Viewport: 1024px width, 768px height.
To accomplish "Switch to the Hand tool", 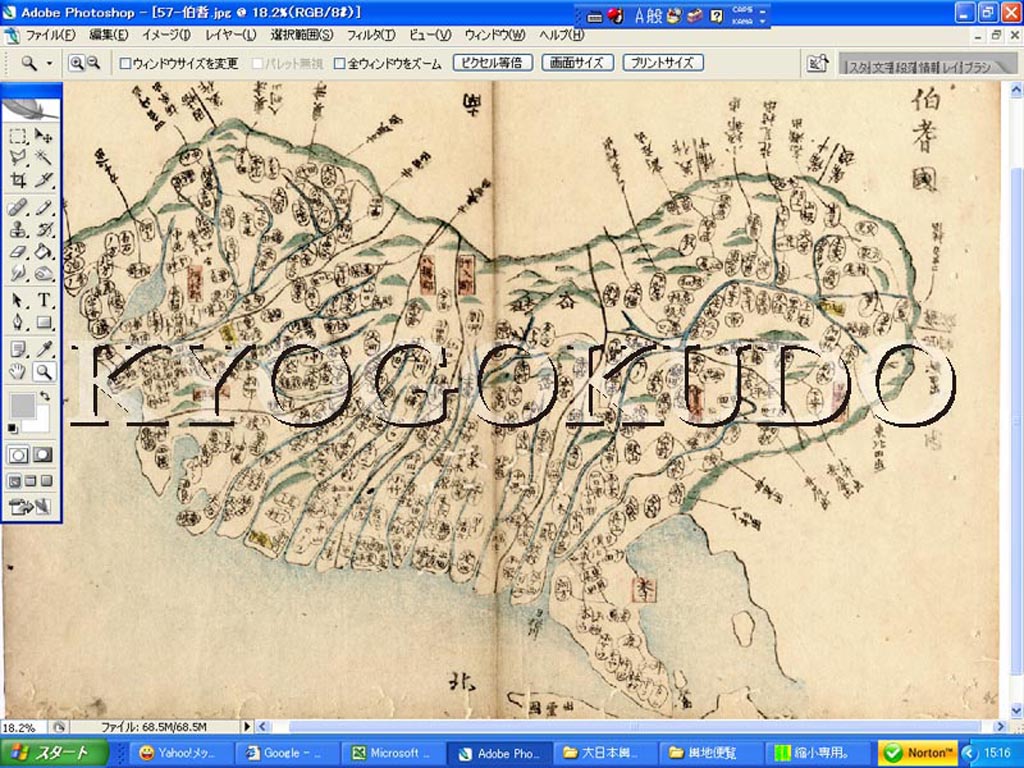I will (18, 372).
